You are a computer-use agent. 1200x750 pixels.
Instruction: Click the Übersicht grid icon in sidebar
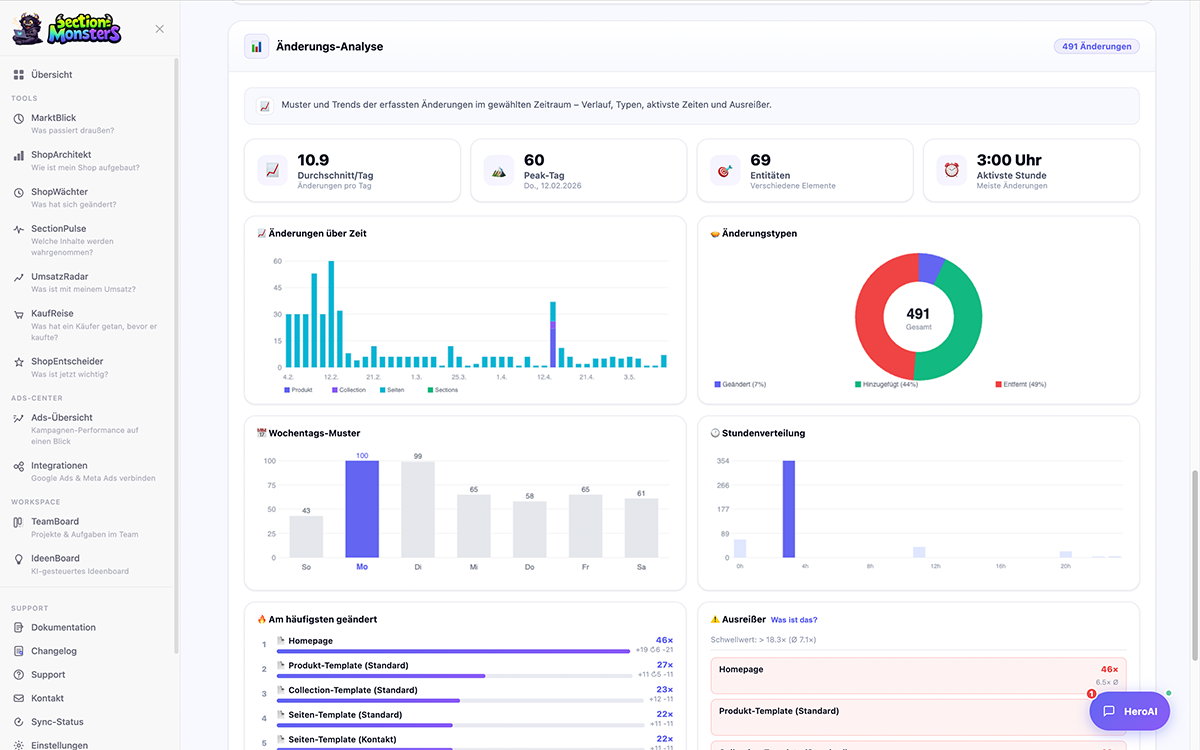(x=19, y=75)
